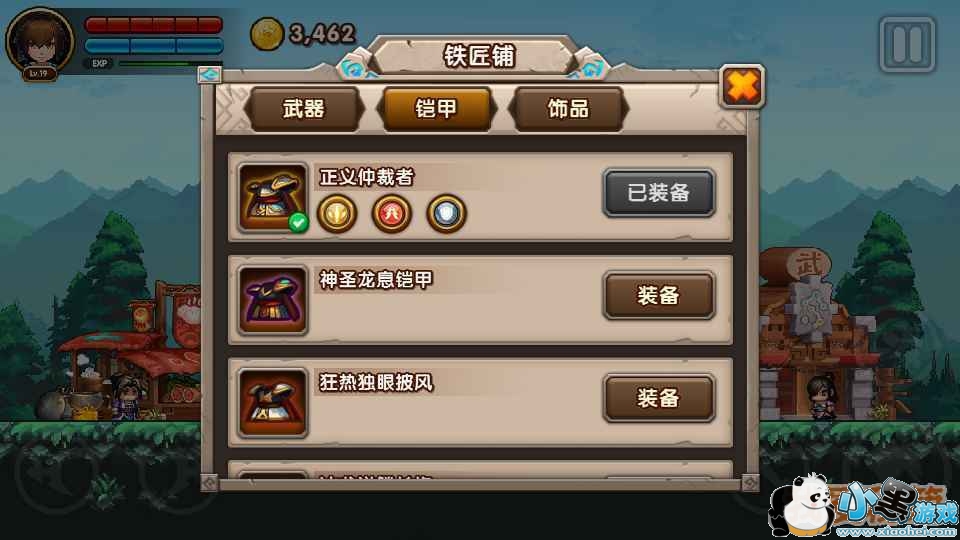The image size is (960, 540).
Task: Select the 铠甲 tab
Action: 436,109
